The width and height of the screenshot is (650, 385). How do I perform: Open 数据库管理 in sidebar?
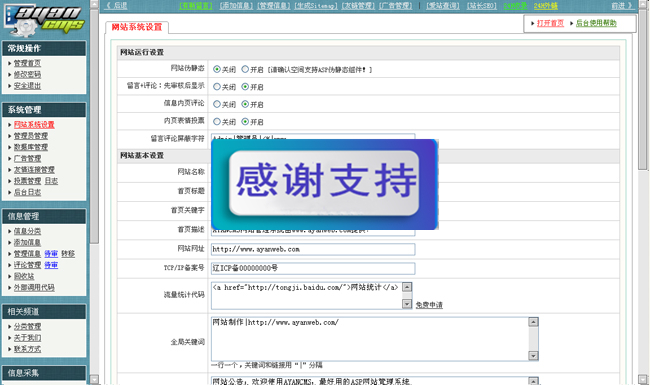click(31, 147)
